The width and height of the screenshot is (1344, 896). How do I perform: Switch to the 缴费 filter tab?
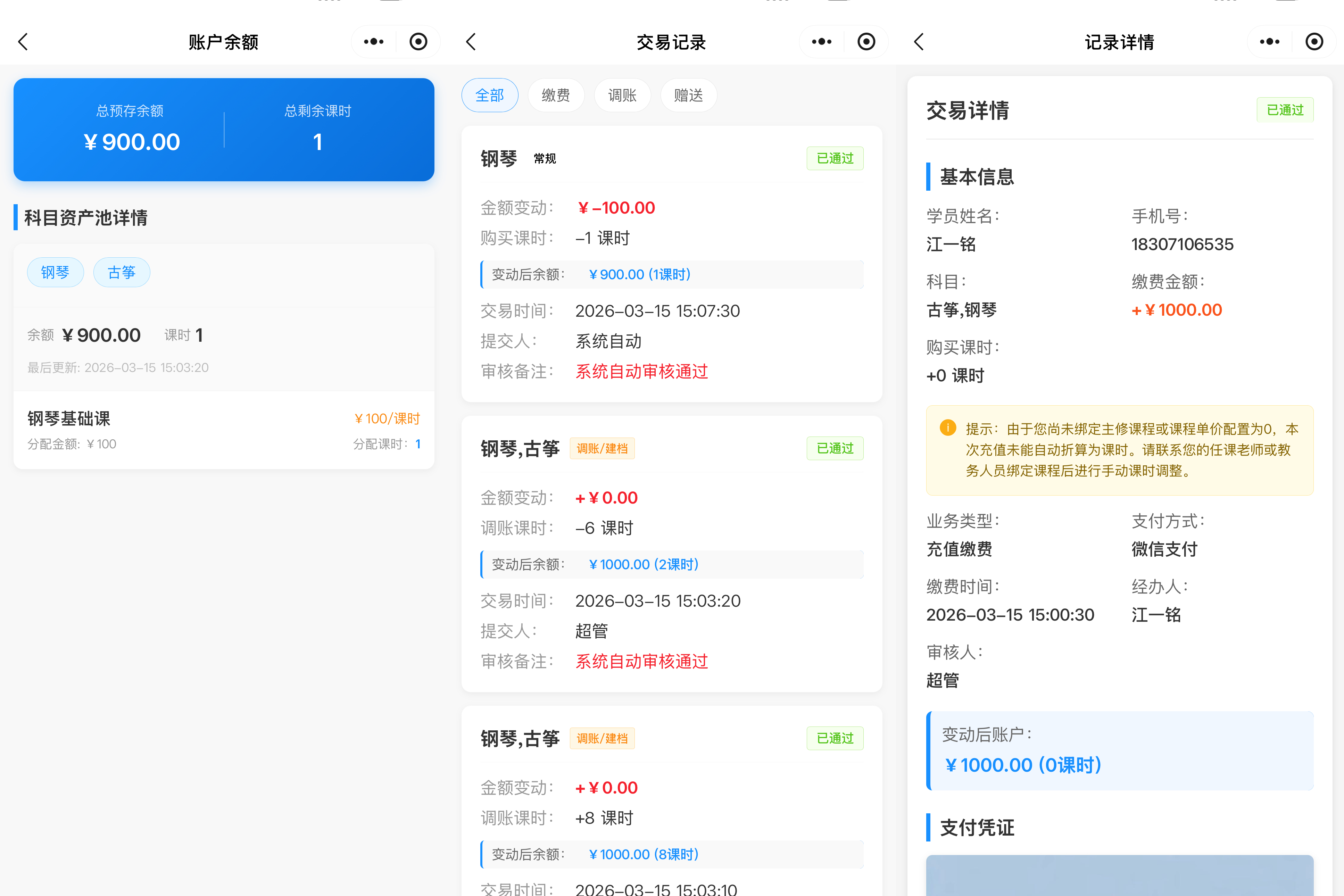point(556,96)
